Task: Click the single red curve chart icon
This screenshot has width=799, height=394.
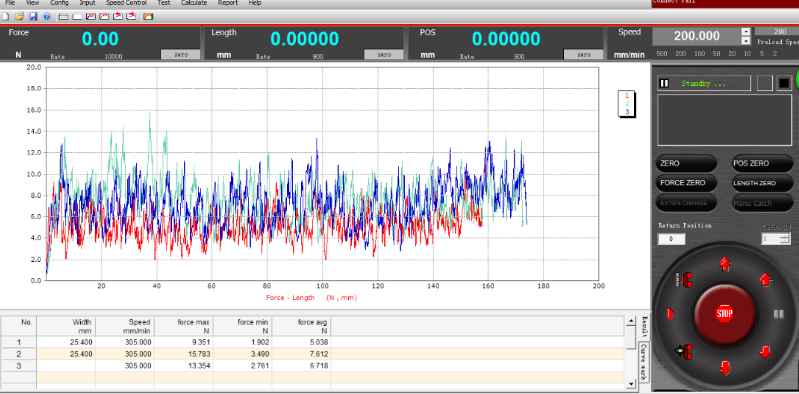Action: tap(104, 17)
